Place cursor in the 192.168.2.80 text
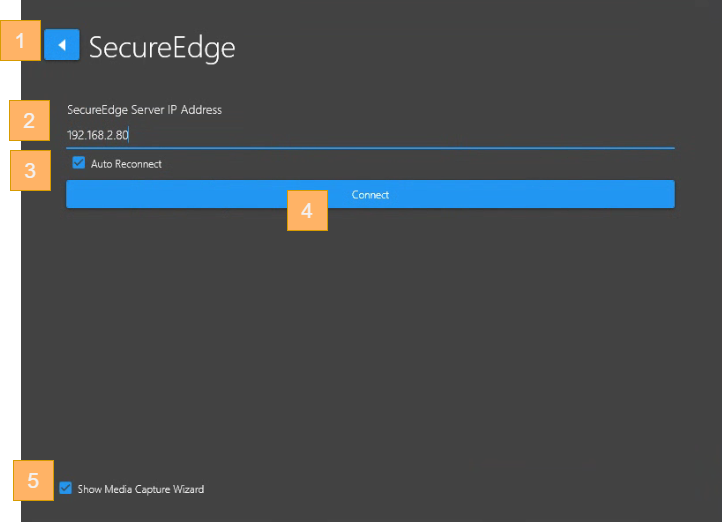Screen dimensions: 723x522 coord(97,135)
